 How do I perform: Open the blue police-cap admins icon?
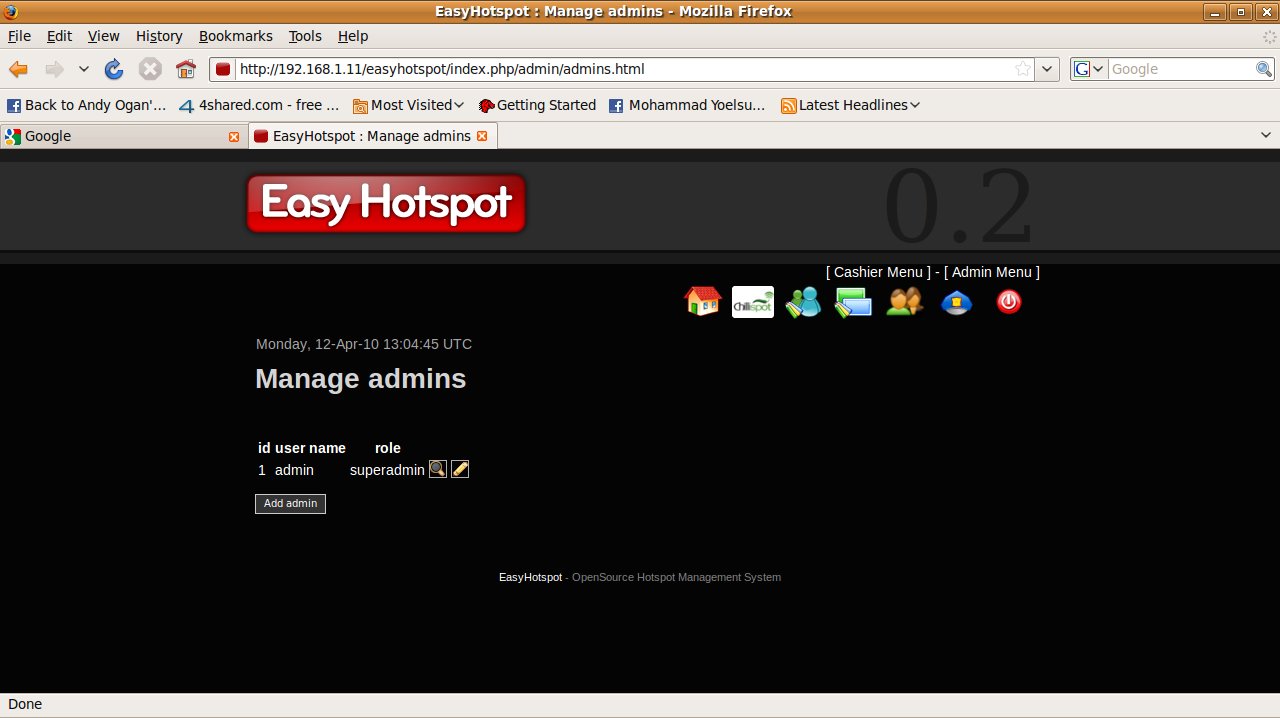tap(957, 302)
